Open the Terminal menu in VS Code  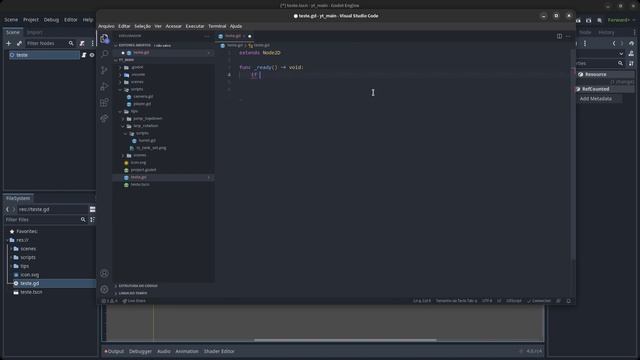click(217, 26)
